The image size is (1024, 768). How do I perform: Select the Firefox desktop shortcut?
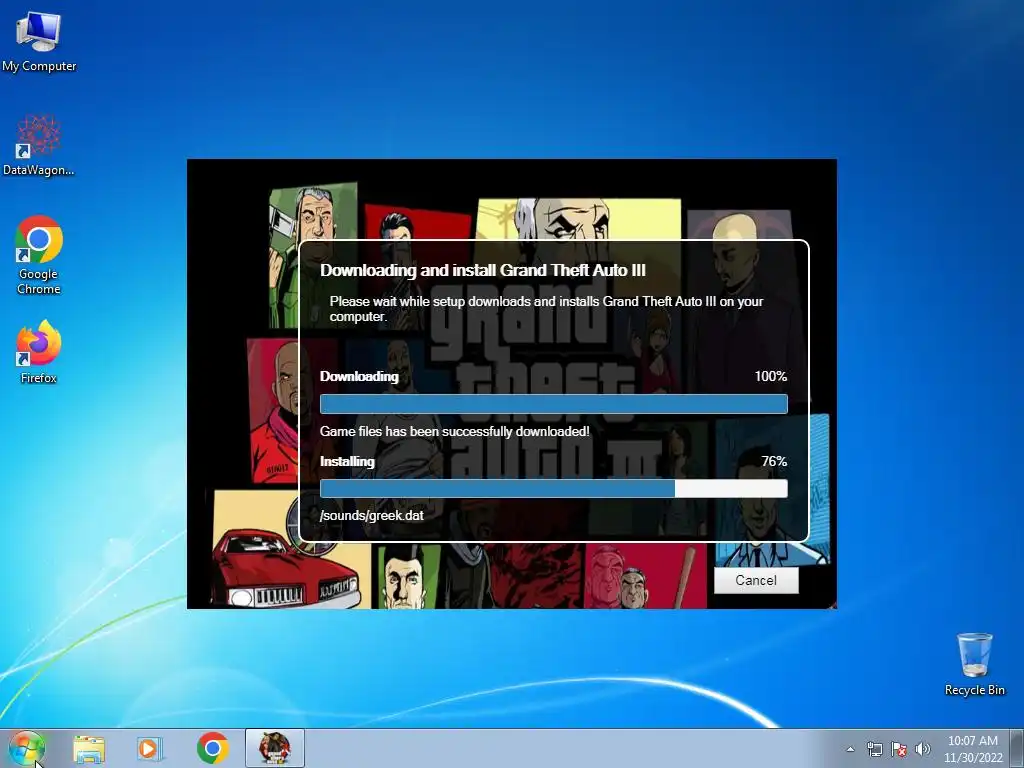(x=39, y=352)
